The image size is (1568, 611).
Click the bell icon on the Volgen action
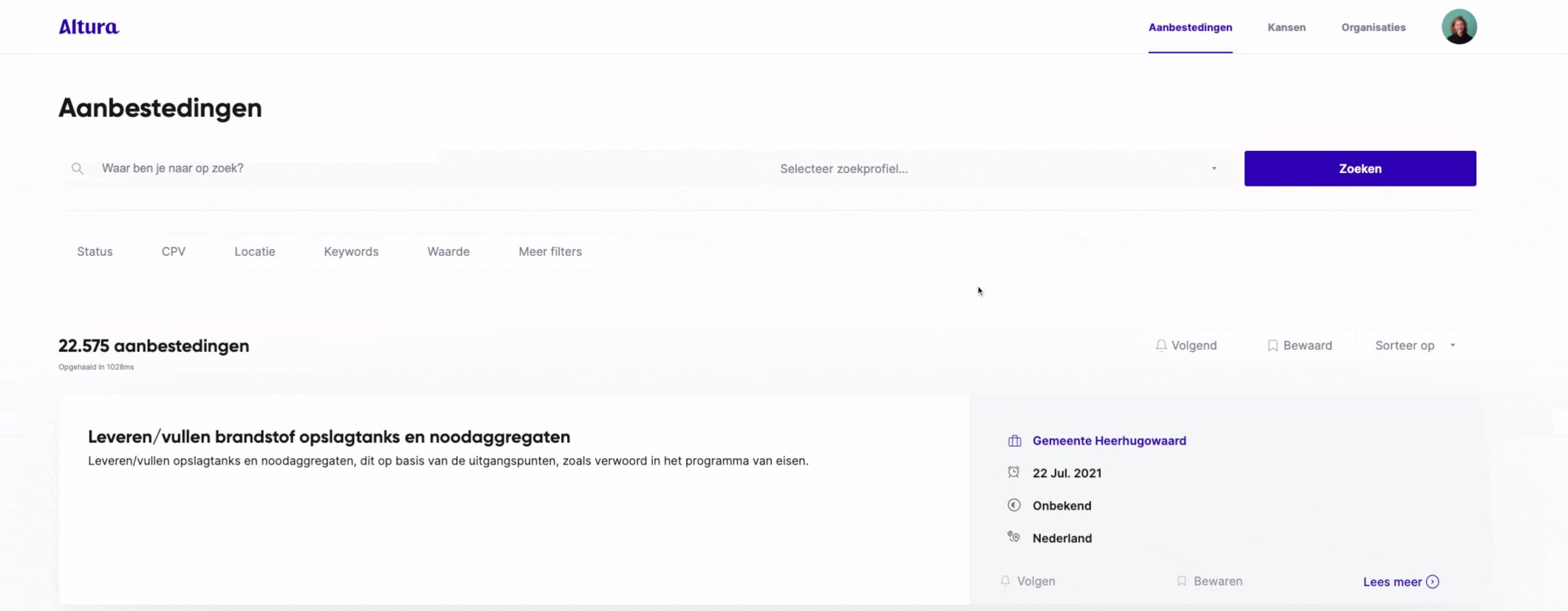point(1005,581)
